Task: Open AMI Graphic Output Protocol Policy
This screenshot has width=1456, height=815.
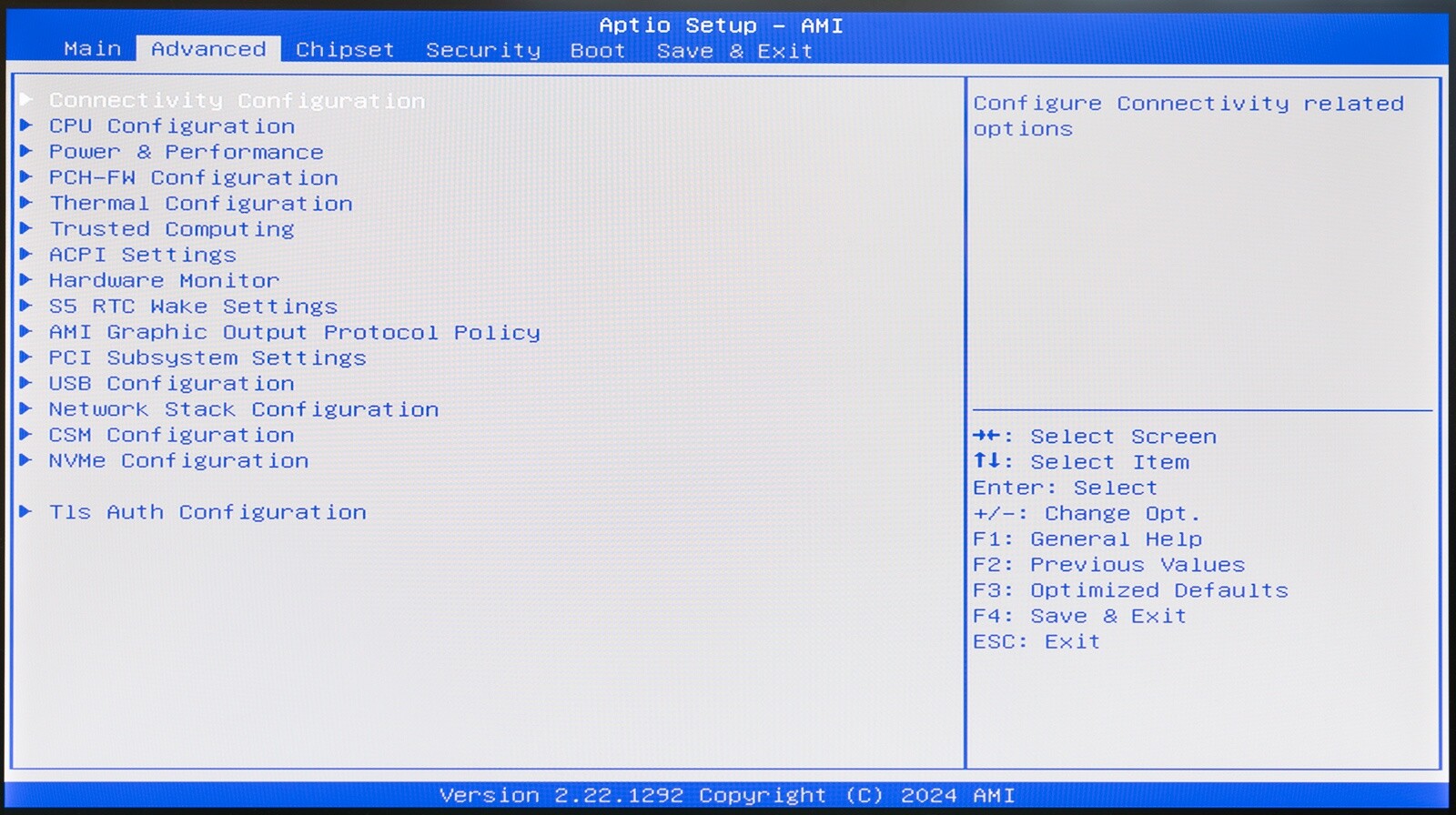Action: 295,332
